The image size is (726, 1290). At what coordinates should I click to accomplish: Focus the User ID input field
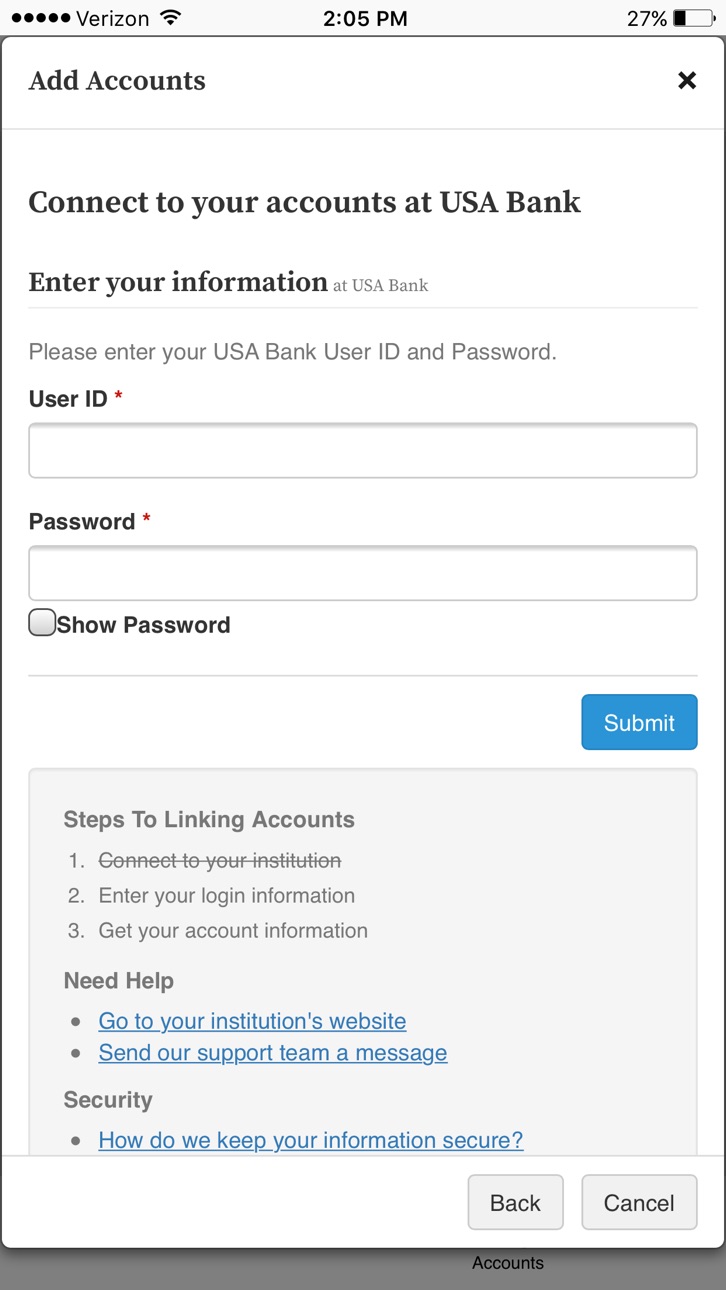pos(363,451)
